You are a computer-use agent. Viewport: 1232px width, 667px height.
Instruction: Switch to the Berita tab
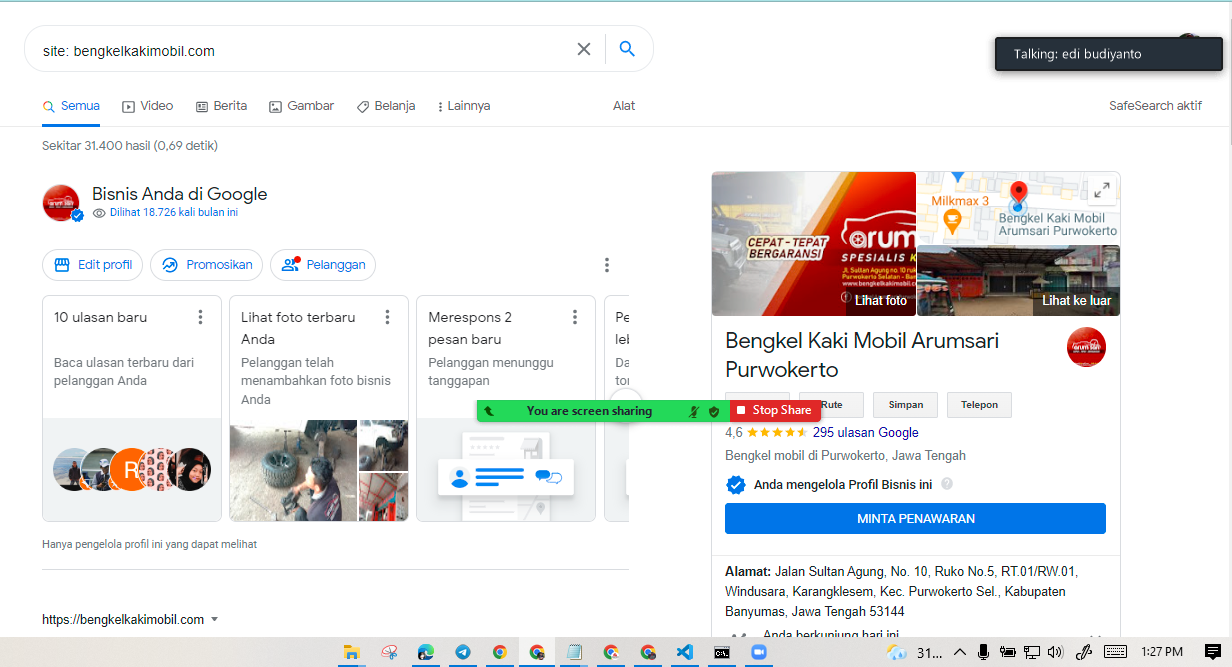point(221,106)
